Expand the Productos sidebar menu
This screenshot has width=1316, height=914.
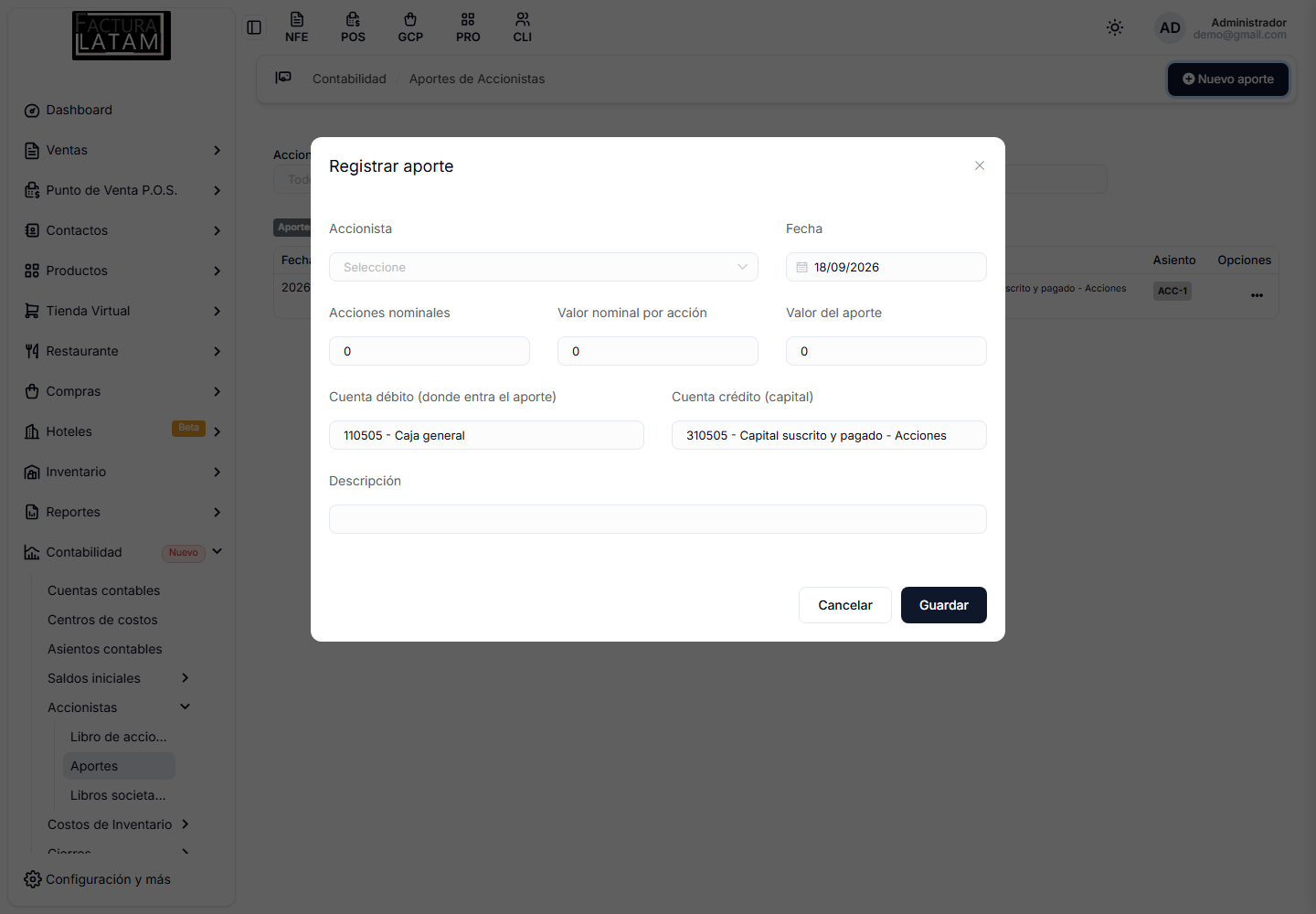point(122,271)
